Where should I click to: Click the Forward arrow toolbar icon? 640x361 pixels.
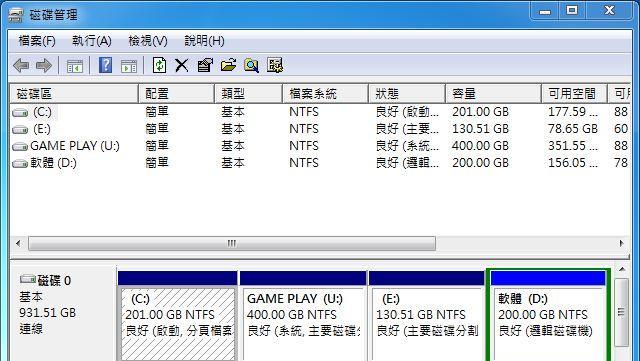[x=44, y=65]
